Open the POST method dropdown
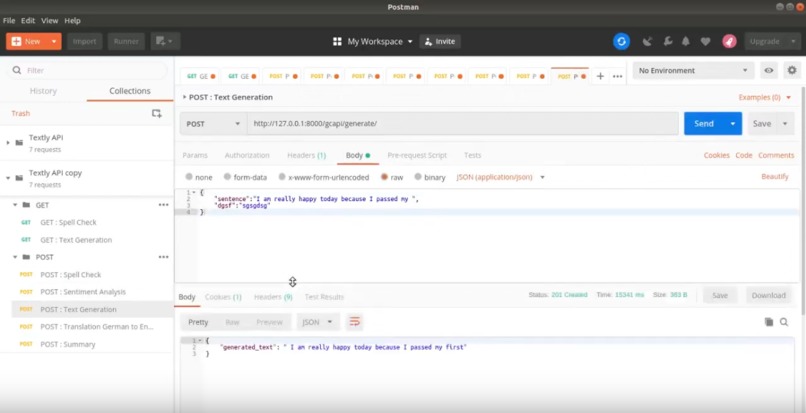The image size is (806, 413). [x=213, y=124]
